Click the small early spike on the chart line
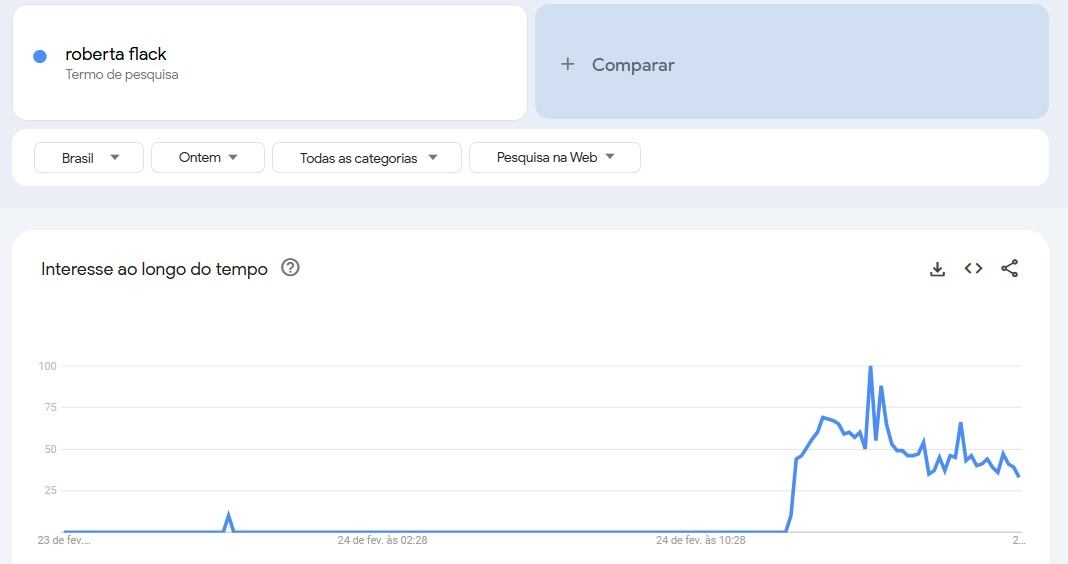This screenshot has height=564, width=1068. coord(229,516)
